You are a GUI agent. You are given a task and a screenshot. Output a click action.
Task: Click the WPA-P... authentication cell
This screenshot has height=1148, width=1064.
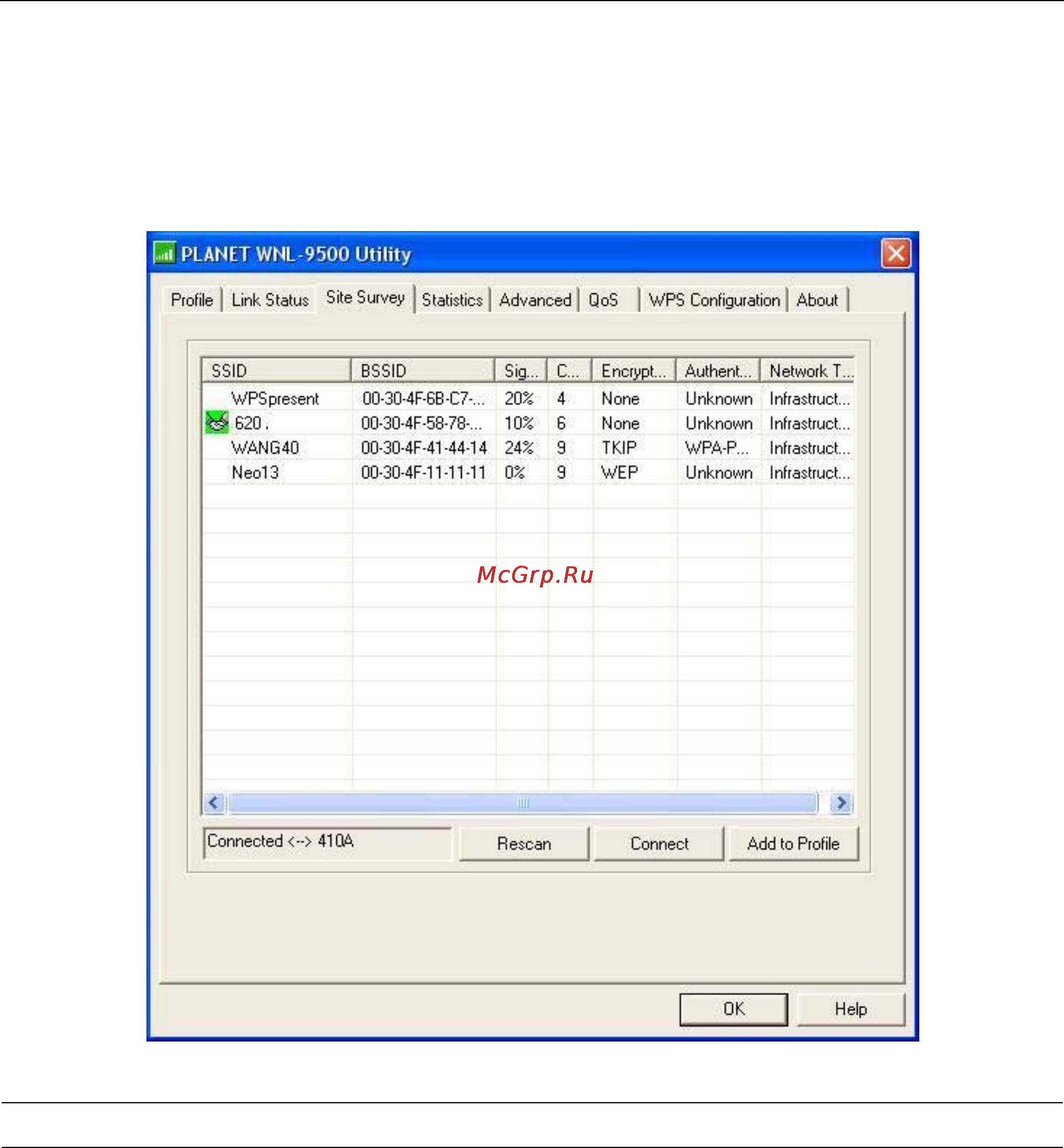(717, 448)
